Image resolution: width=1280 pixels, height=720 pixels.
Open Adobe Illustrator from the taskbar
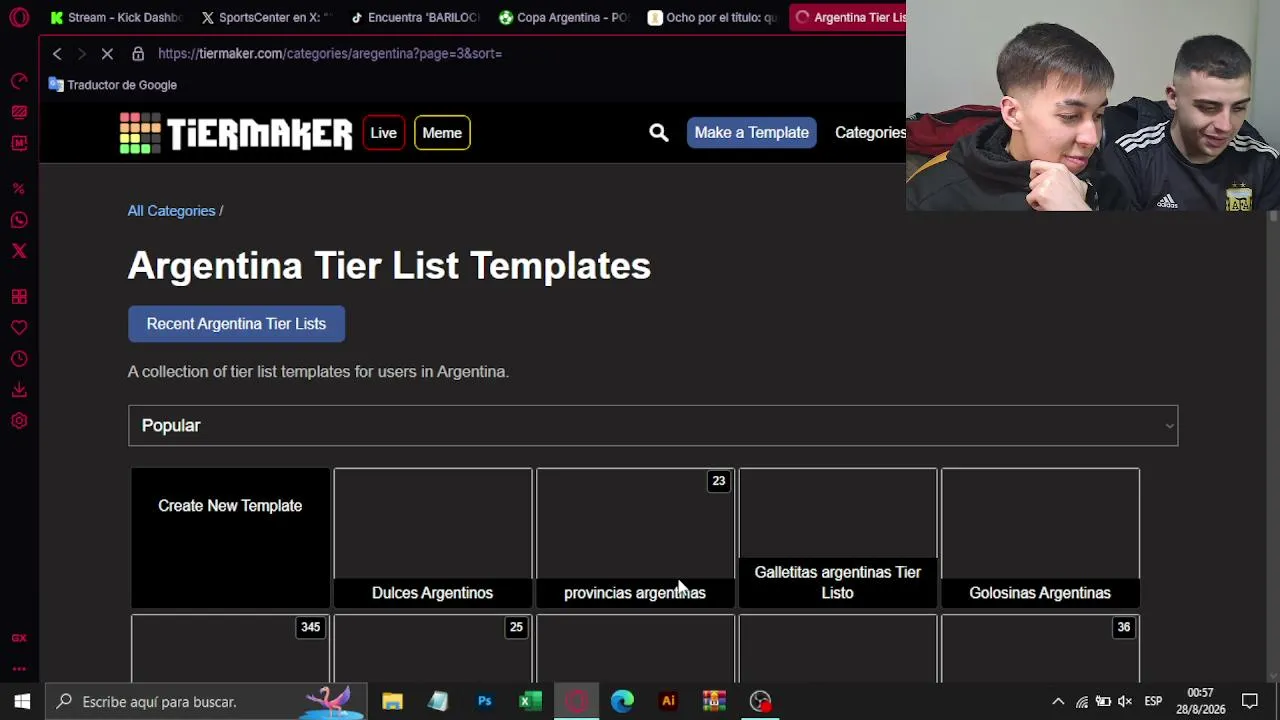668,701
